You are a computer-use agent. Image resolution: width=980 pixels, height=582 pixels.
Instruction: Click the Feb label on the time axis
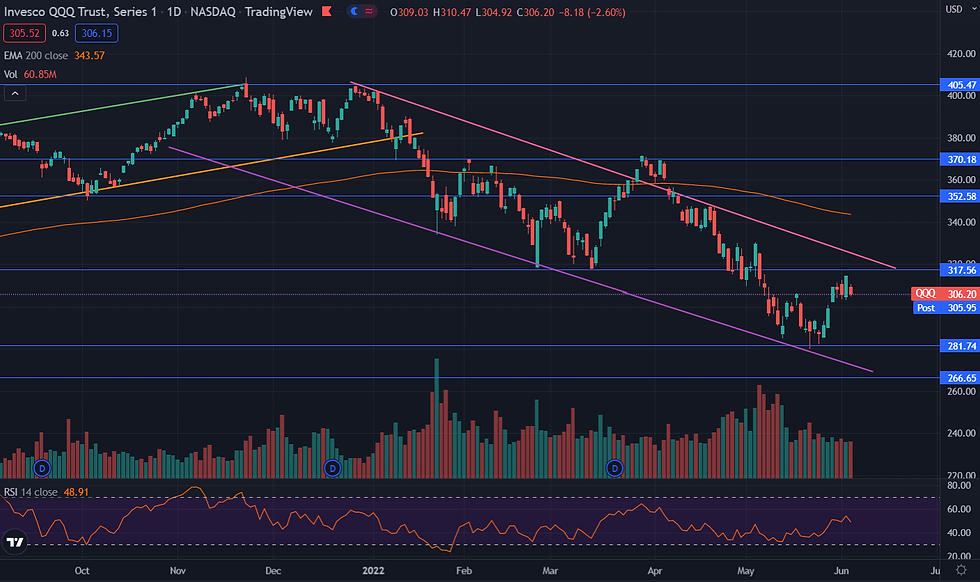[x=464, y=571]
